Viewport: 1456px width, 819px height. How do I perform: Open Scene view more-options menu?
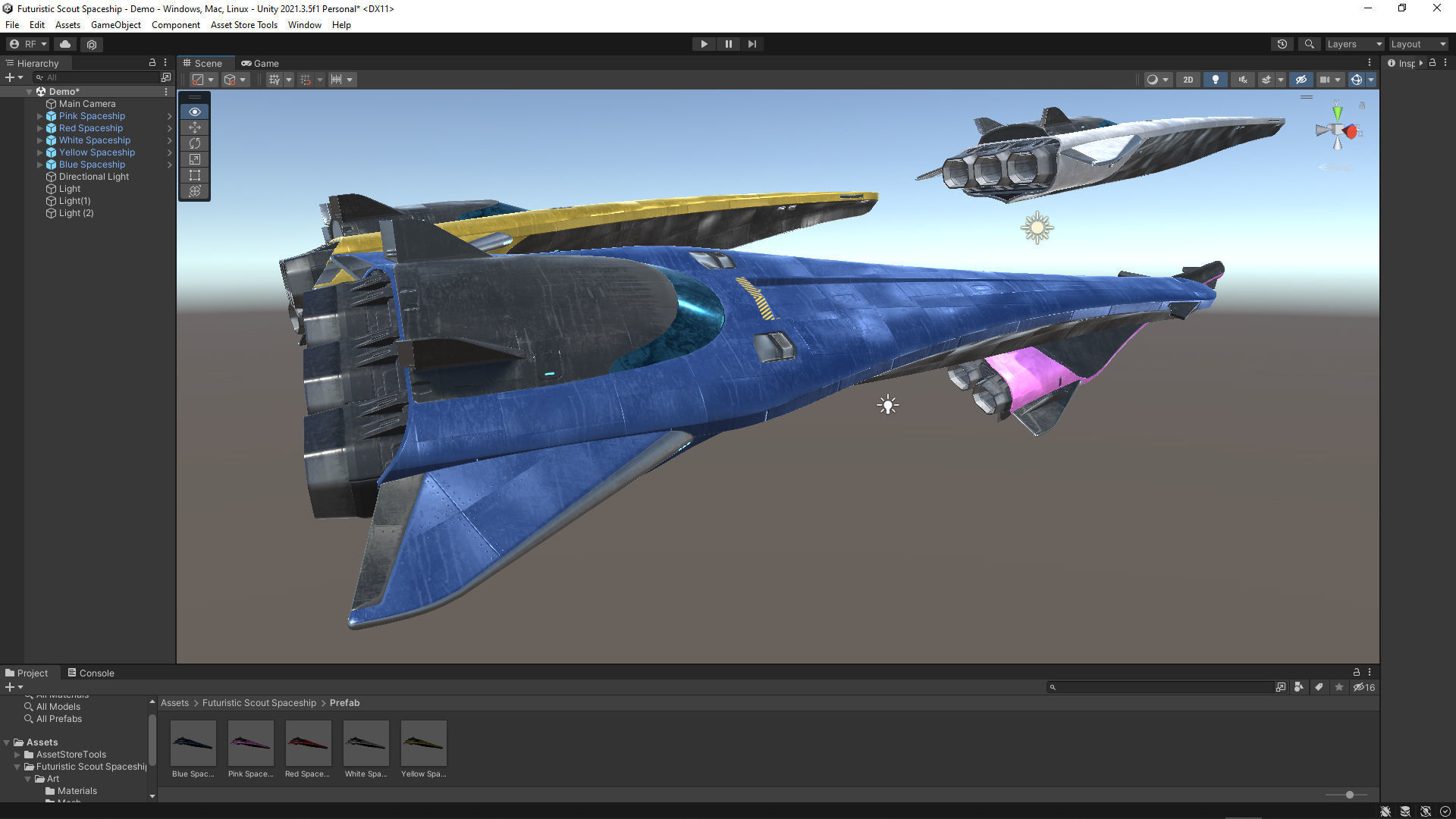(x=1370, y=63)
